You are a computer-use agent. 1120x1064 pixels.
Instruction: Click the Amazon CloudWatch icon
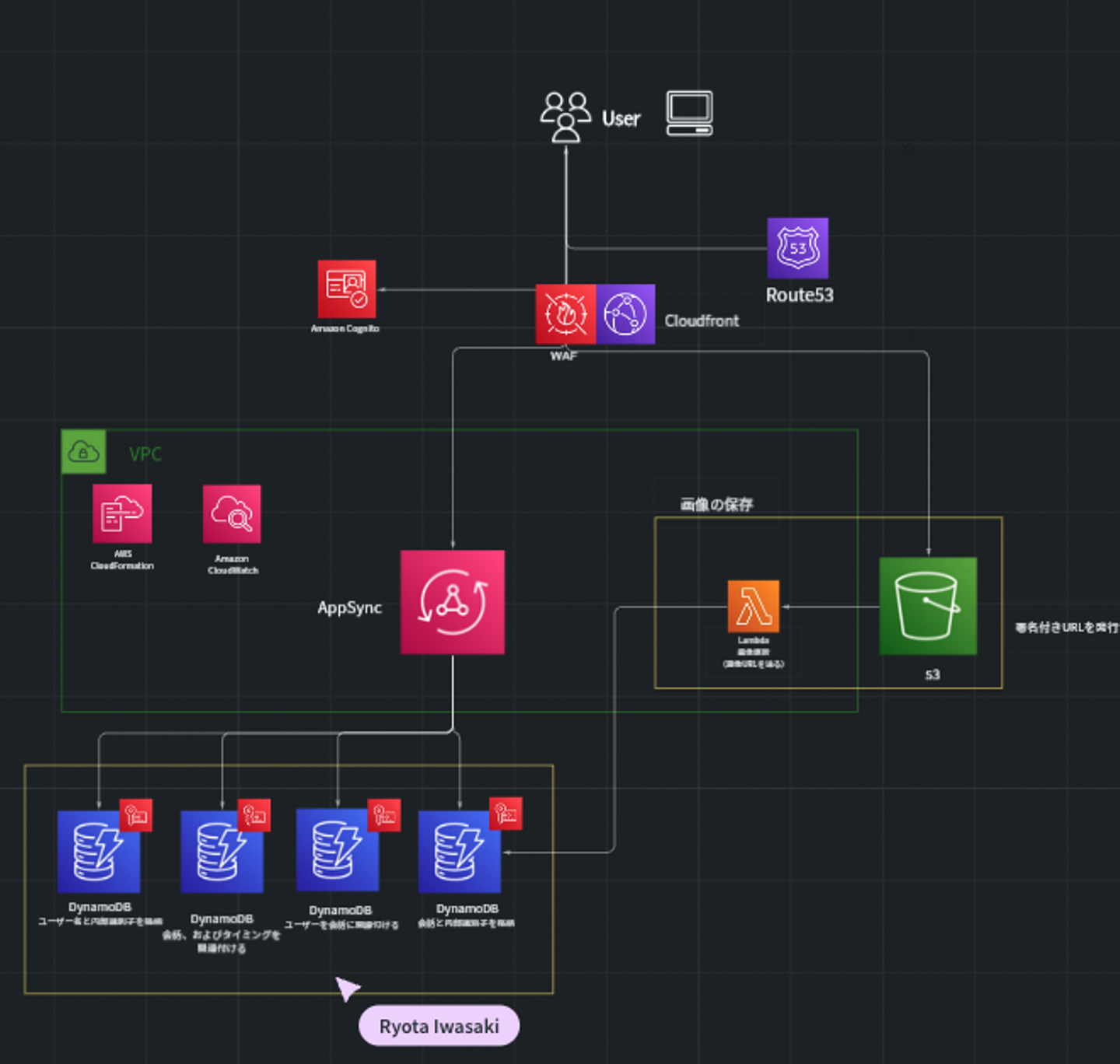coord(232,514)
